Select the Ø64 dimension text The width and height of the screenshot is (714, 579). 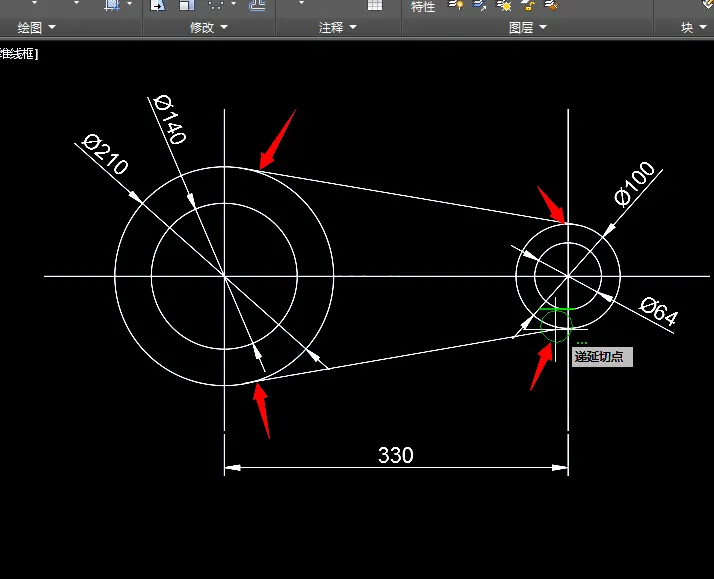(x=658, y=311)
